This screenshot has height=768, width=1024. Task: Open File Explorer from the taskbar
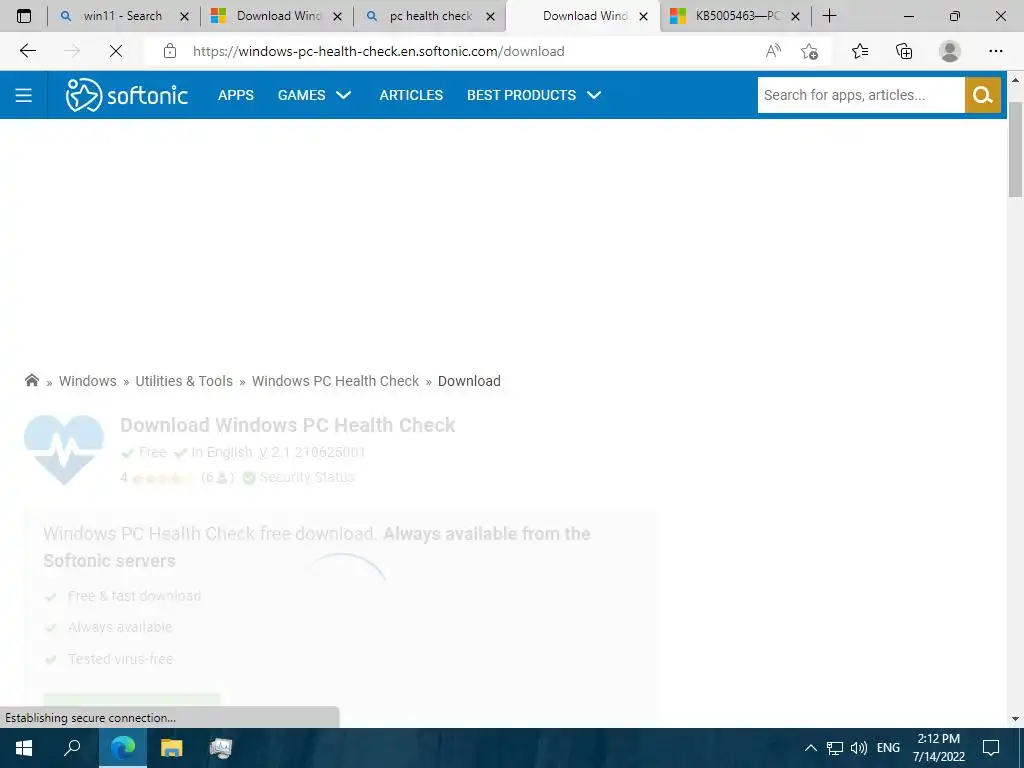[172, 748]
